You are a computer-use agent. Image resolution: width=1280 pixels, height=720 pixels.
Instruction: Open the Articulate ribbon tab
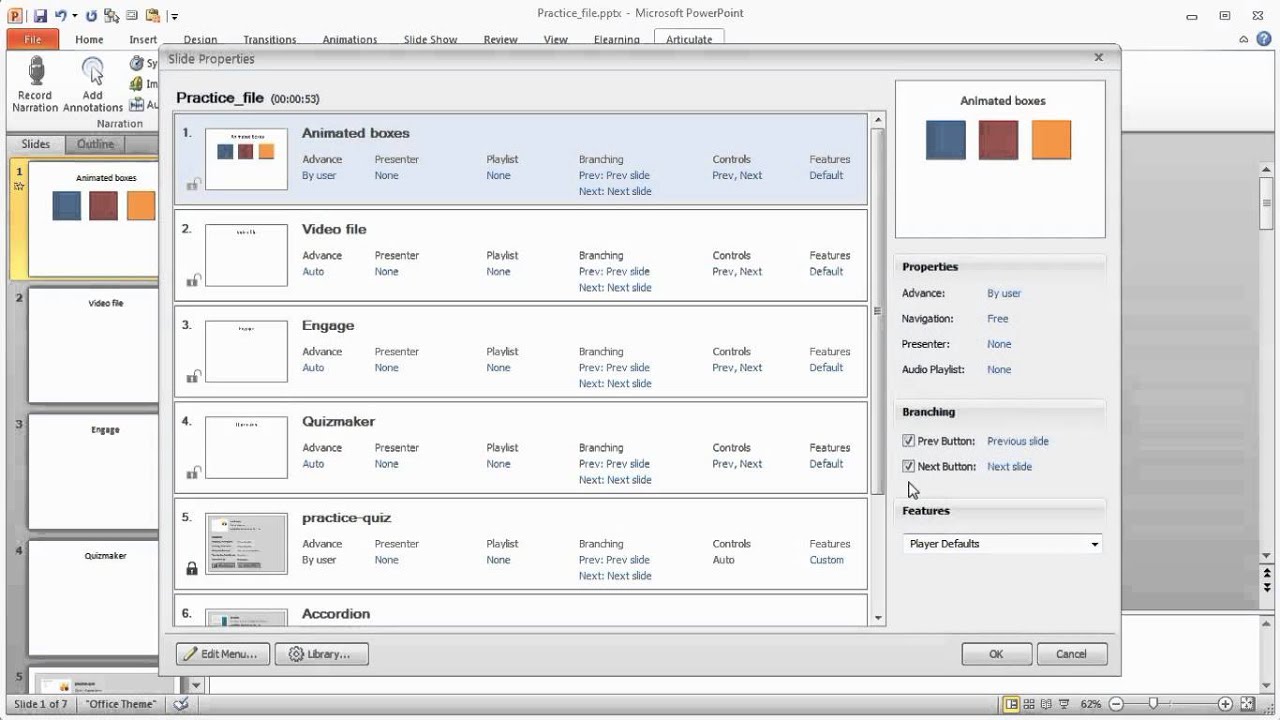(689, 40)
